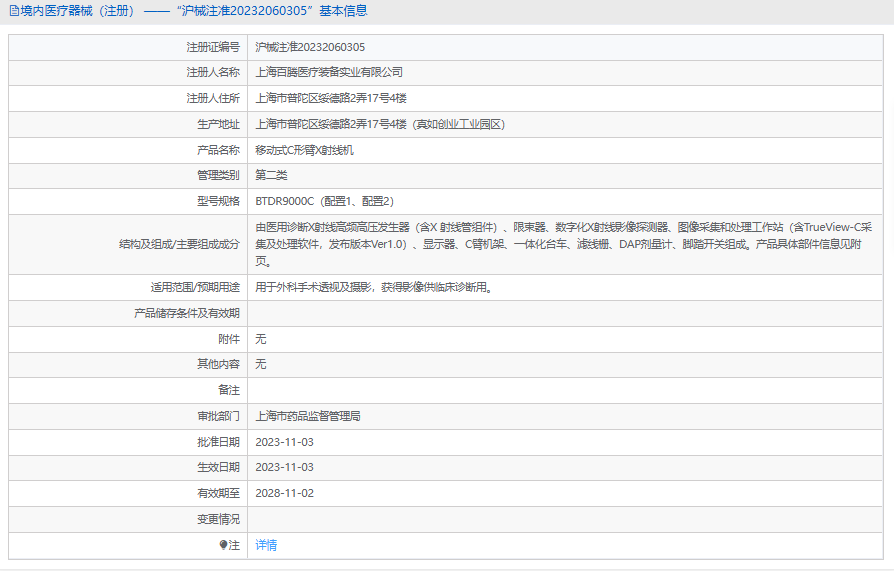Click the lightbulb icon beside 注

pos(223,545)
